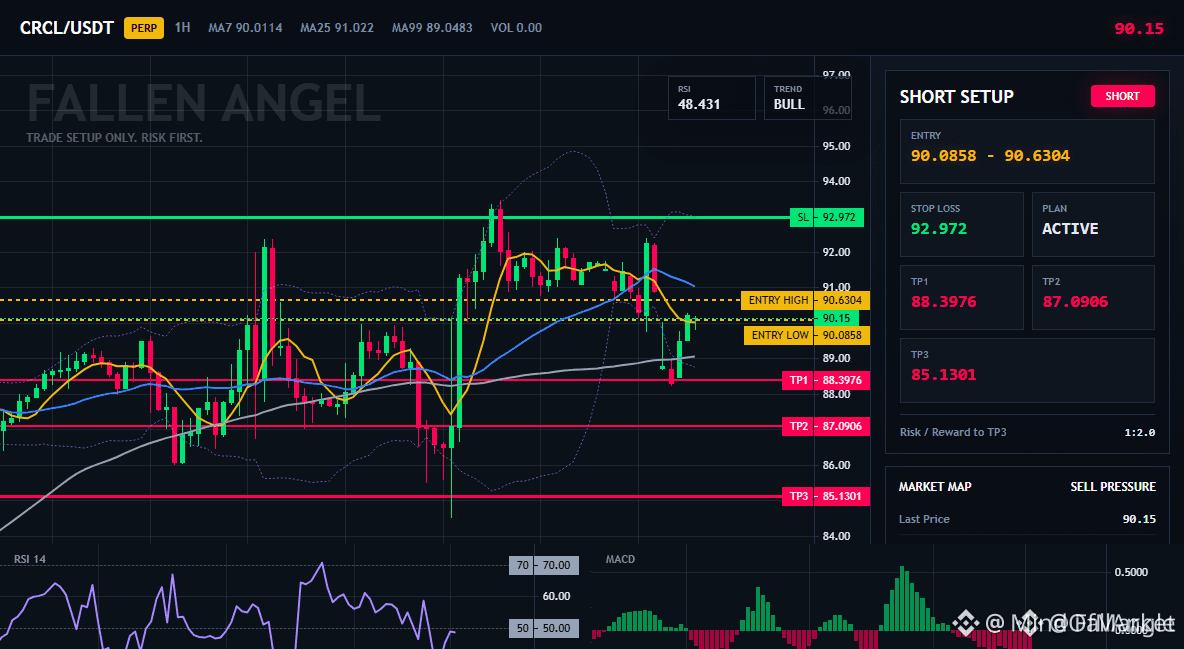Click the 84.00 price axis label
This screenshot has height=649, width=1184.
(836, 536)
